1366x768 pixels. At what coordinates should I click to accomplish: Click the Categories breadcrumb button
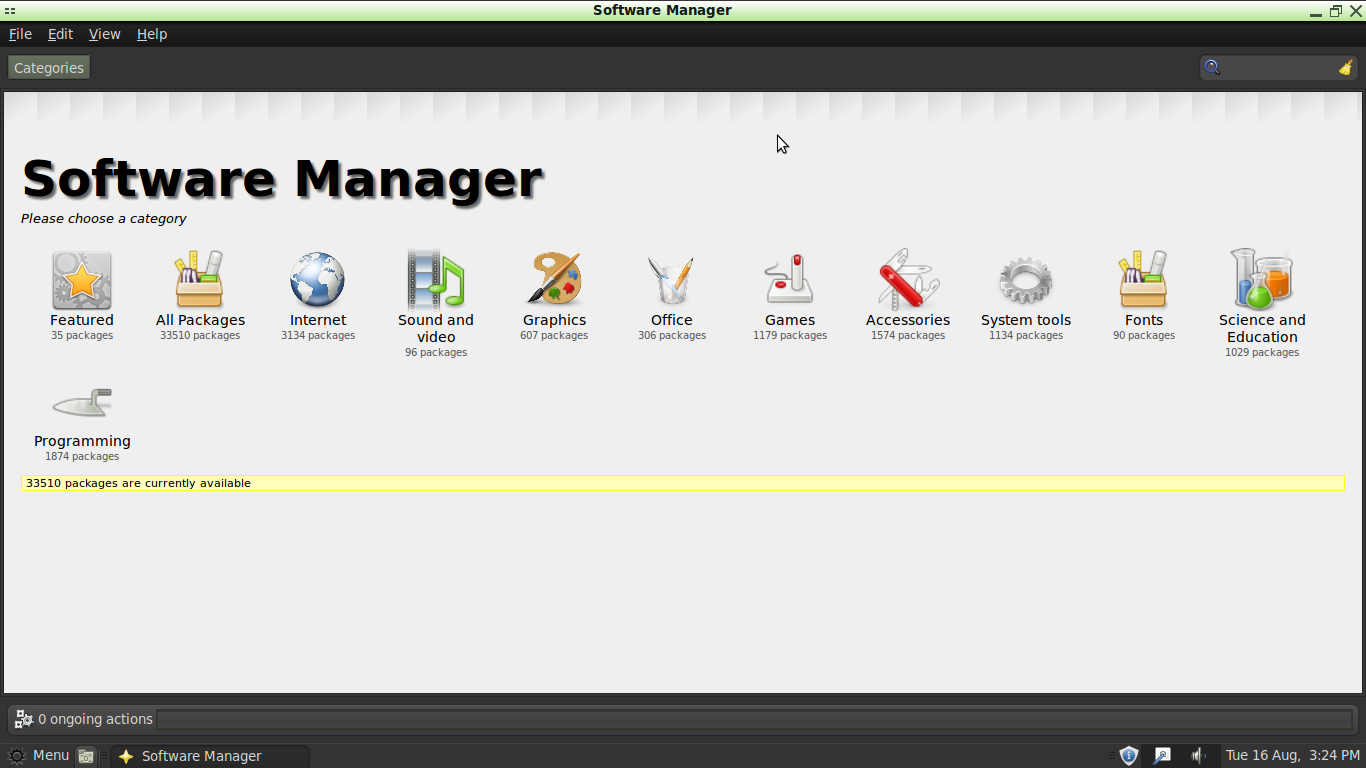point(48,67)
